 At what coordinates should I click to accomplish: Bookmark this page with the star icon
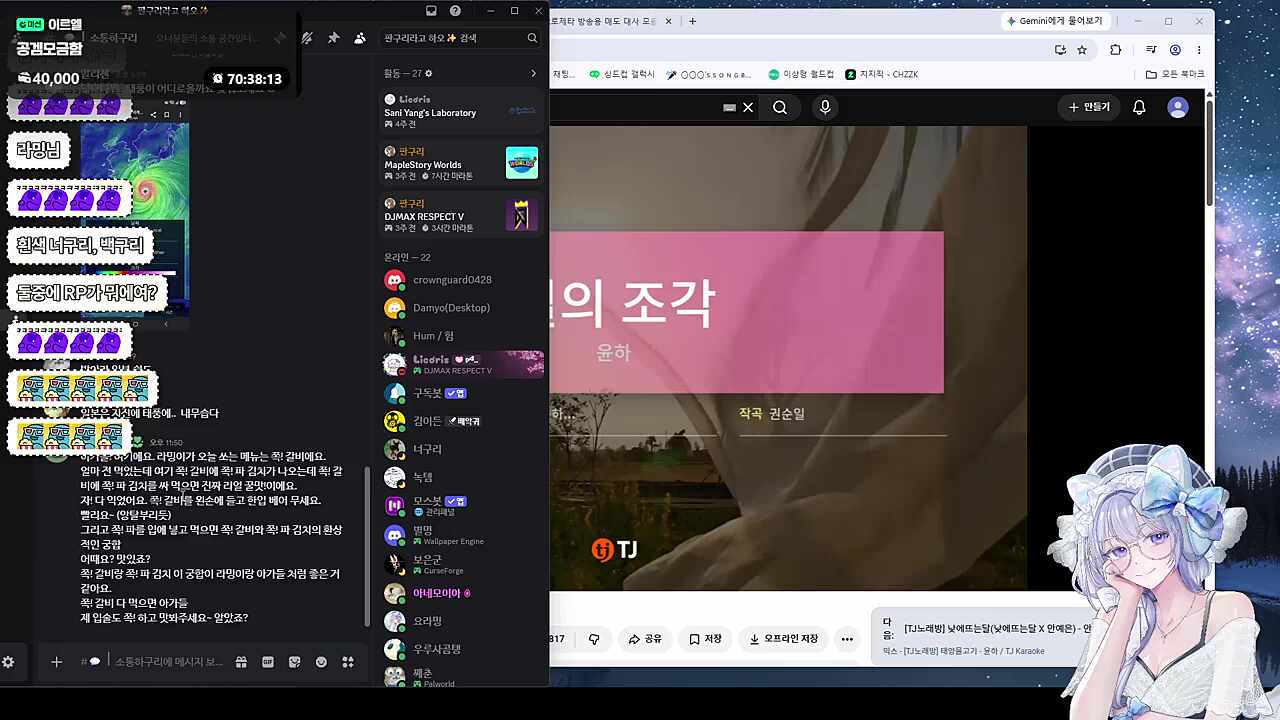click(1082, 50)
